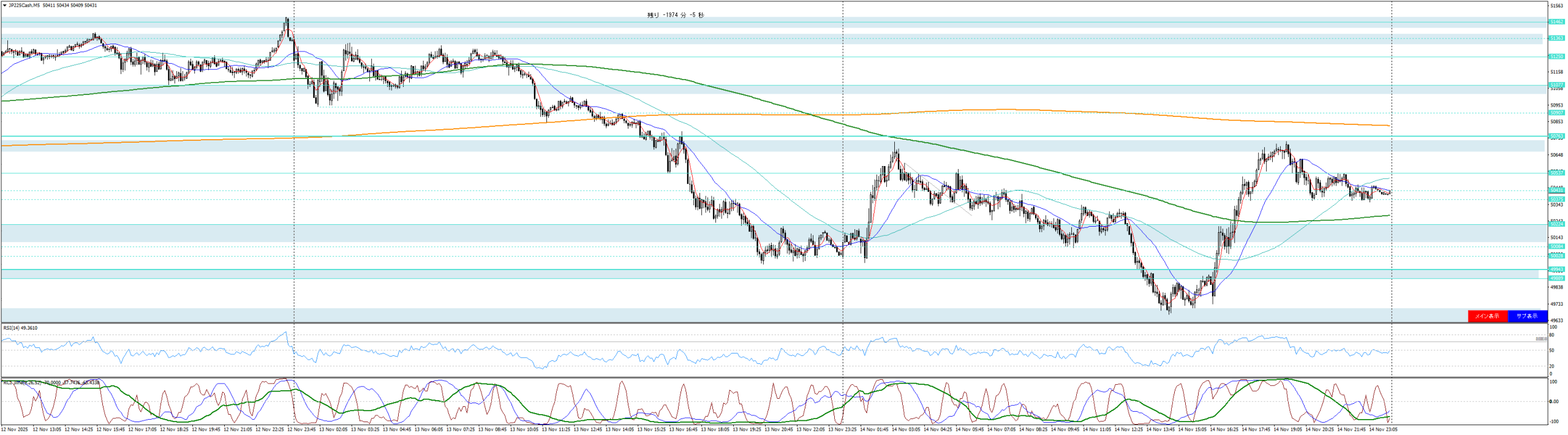Screen dimensions: 1568x435
Task: Select the 51363 price level label
Action: pyautogui.click(x=1556, y=39)
